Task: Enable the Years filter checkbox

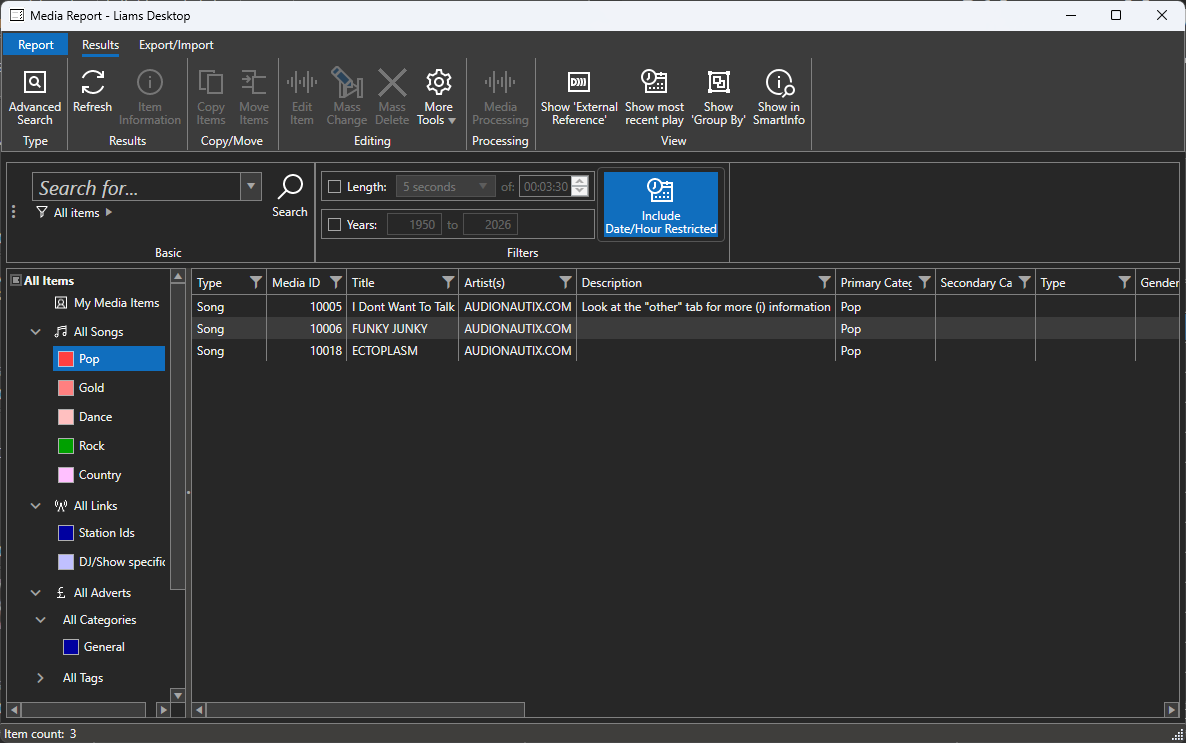Action: 335,225
